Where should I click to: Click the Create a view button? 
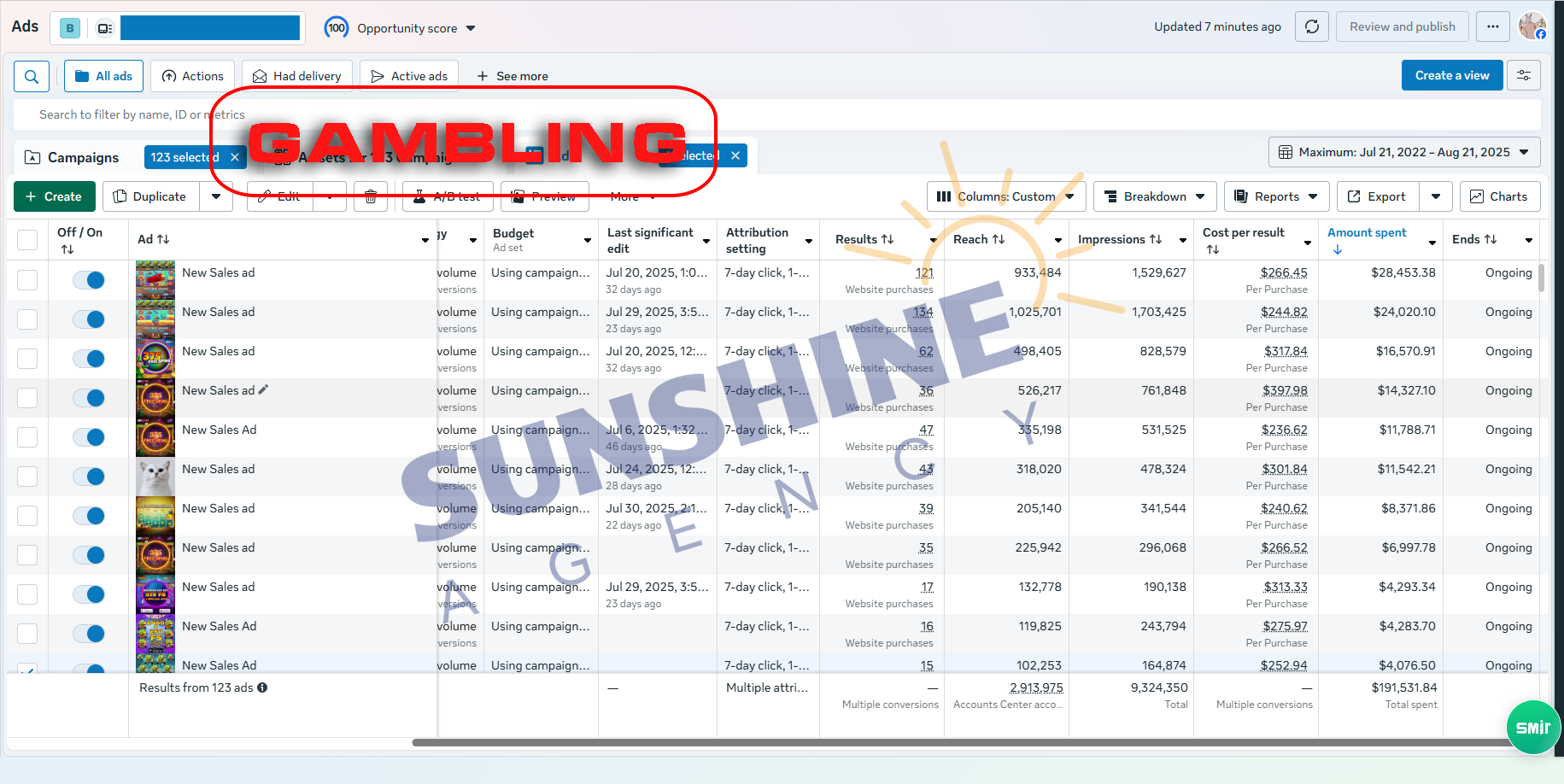pyautogui.click(x=1452, y=75)
